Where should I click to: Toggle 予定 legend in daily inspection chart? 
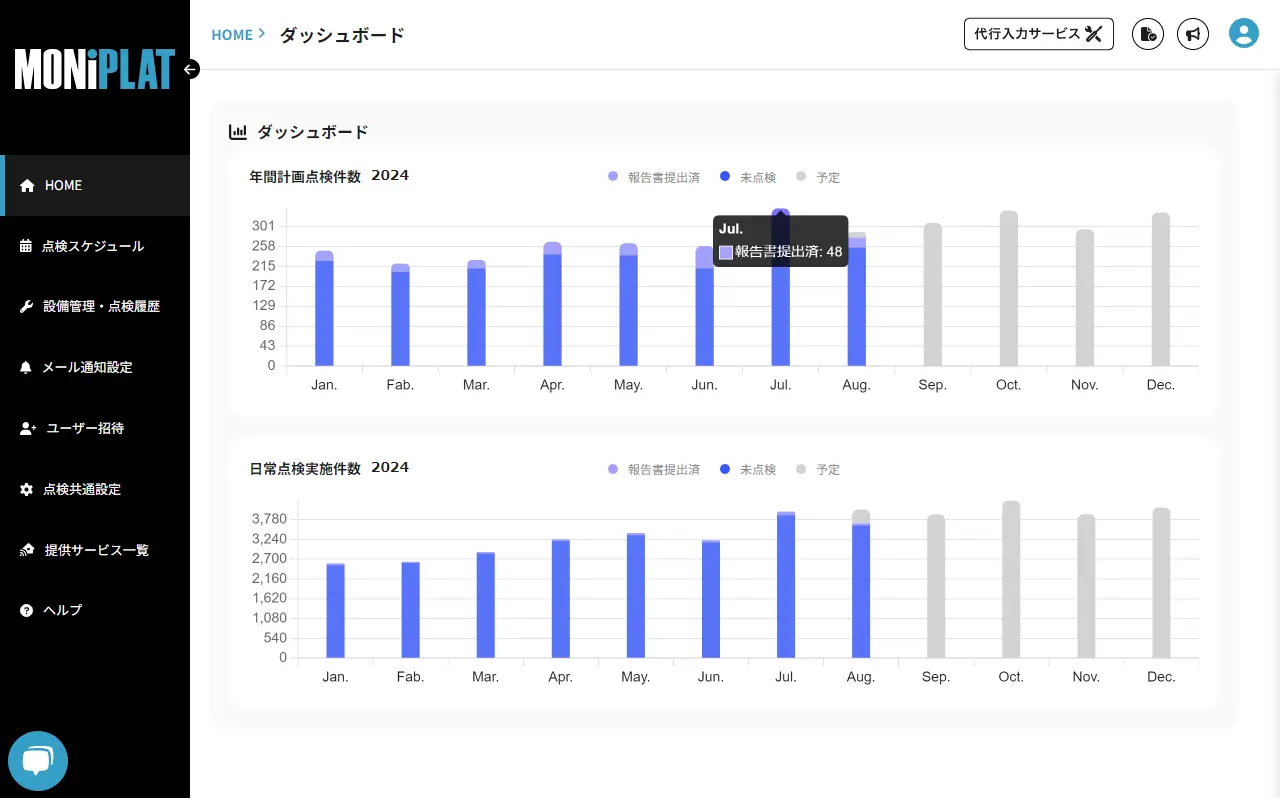tap(818, 469)
